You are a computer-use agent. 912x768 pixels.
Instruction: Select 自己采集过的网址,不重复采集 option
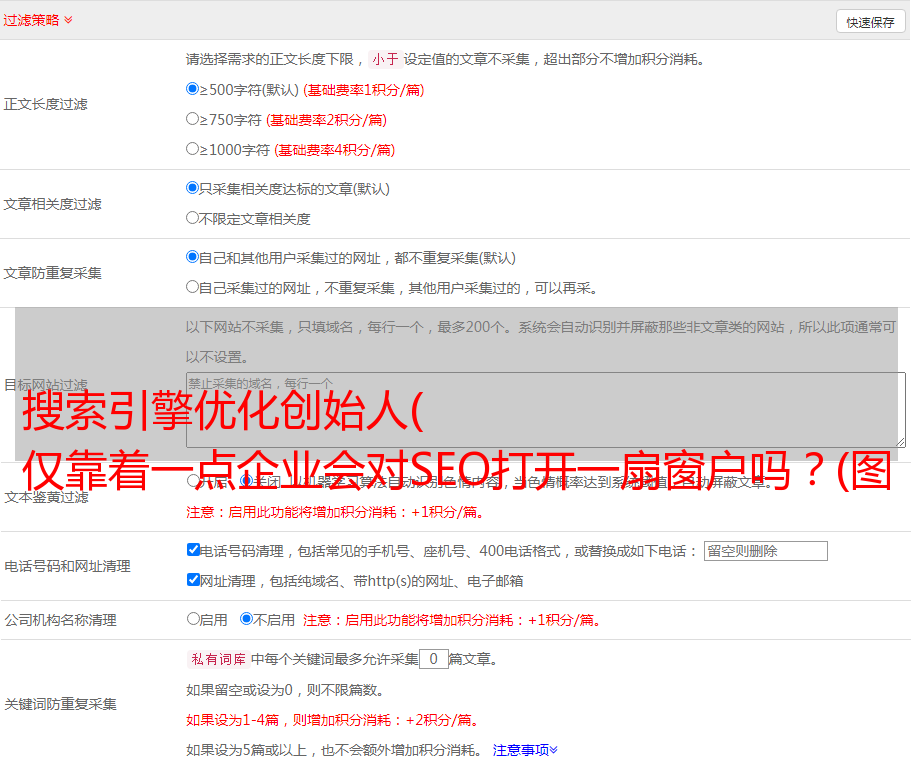[x=192, y=287]
